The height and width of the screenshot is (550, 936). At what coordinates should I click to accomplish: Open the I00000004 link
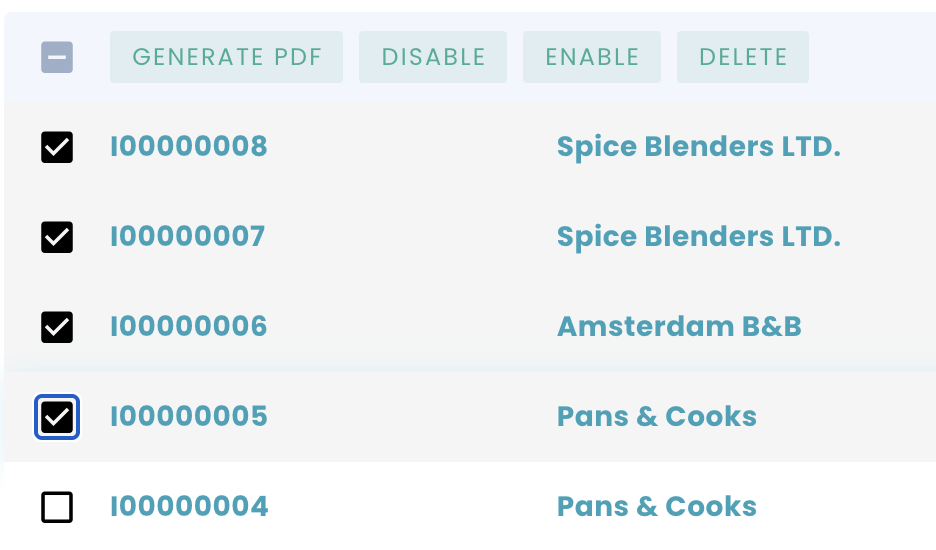coord(188,507)
